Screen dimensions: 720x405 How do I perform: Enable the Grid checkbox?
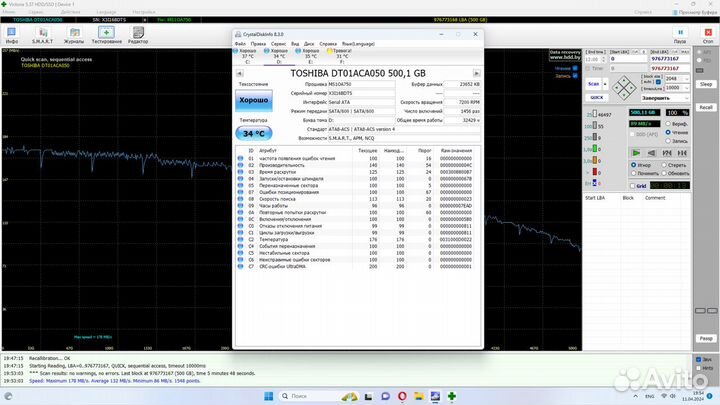[634, 186]
